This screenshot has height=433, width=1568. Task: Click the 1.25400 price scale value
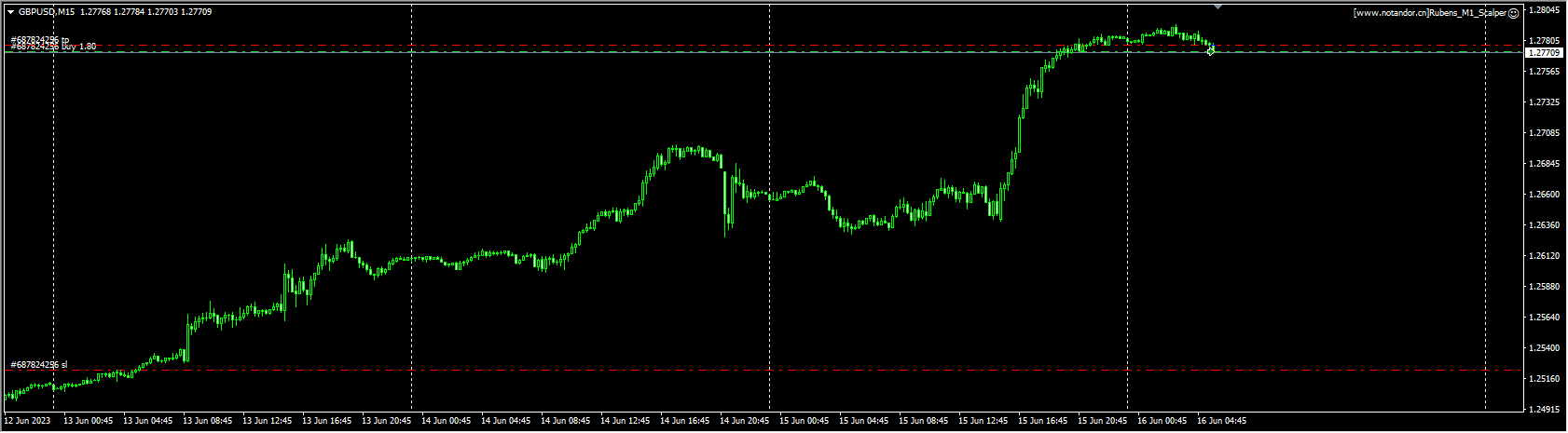pyautogui.click(x=1545, y=348)
